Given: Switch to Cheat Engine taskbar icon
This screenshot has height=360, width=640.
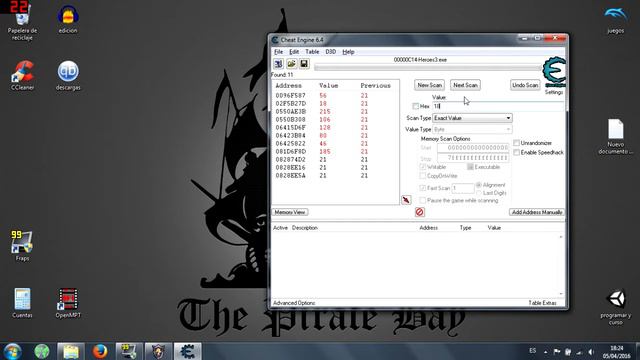Looking at the screenshot, I should coord(187,351).
